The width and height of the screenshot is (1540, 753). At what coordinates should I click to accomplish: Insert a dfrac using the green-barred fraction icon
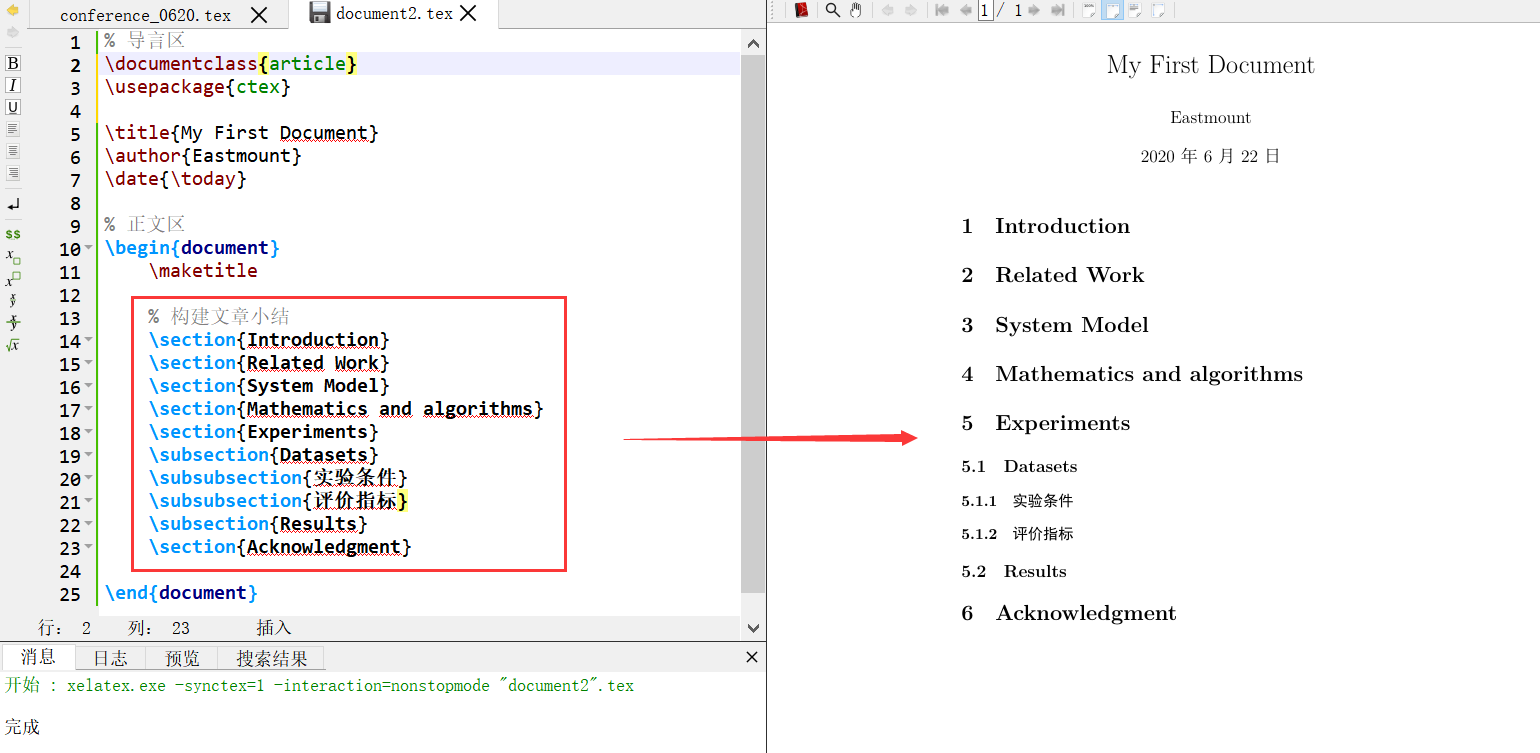pos(13,322)
